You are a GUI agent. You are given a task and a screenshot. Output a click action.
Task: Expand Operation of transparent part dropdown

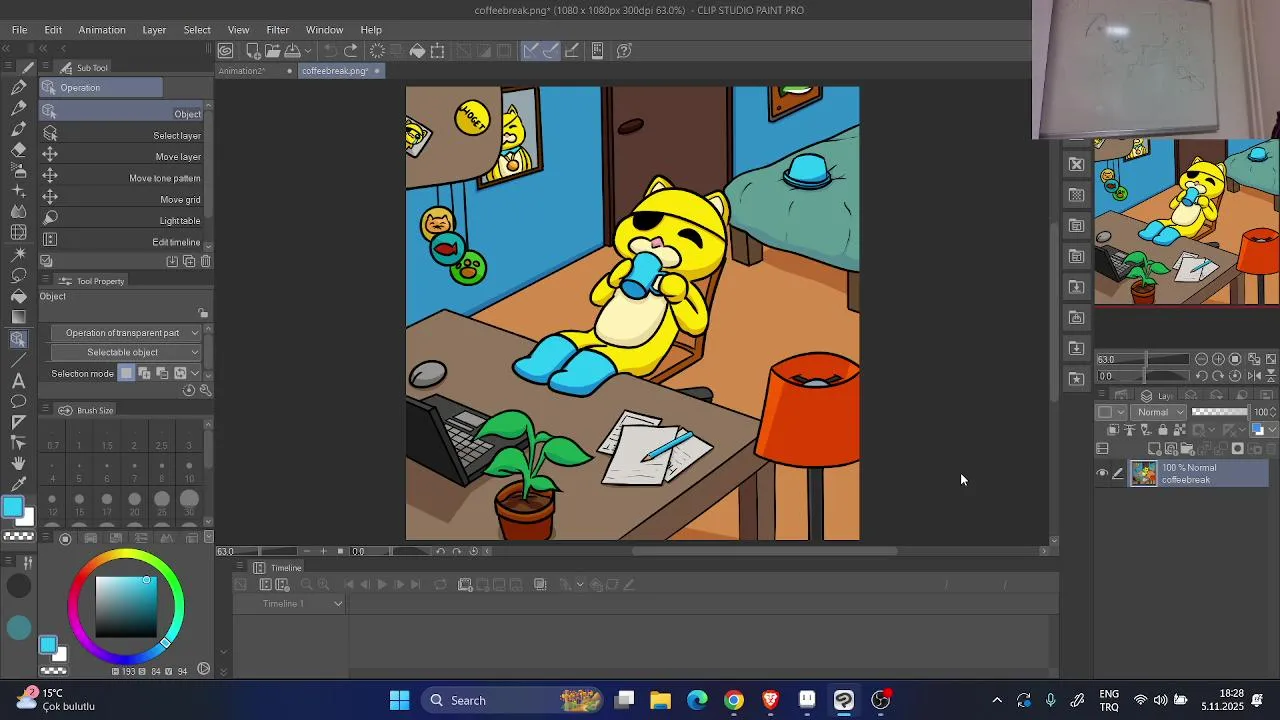click(x=125, y=332)
